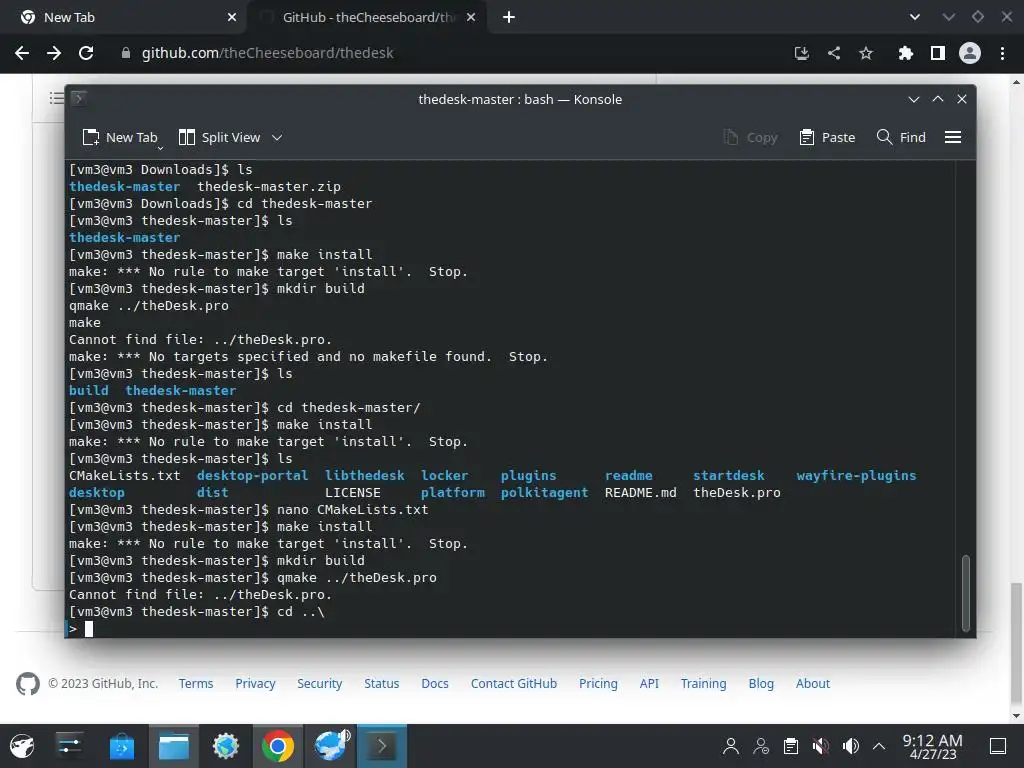
Task: Open GitHub Privacy link
Action: (255, 683)
